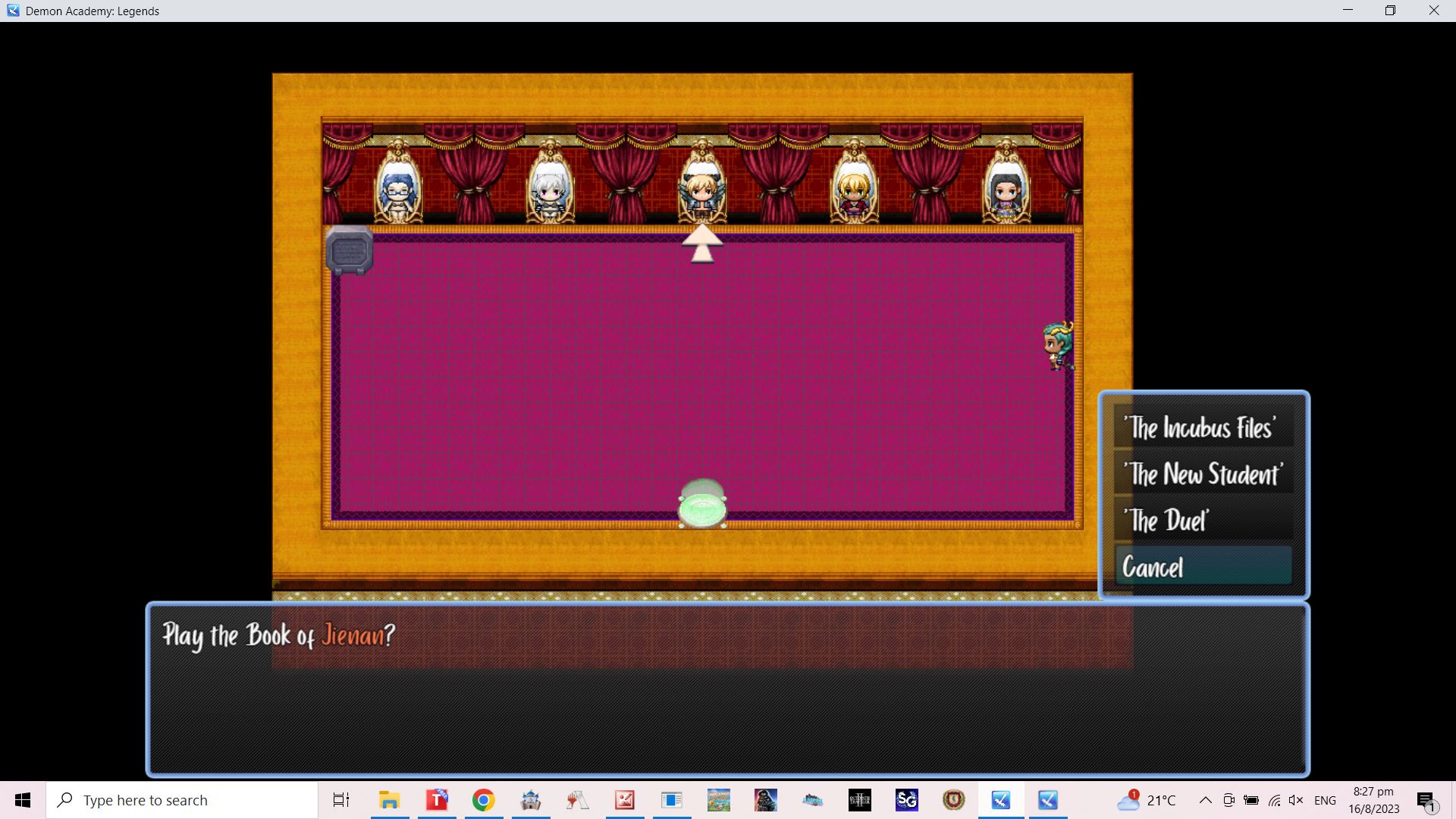This screenshot has width=1456, height=819.
Task: Show hidden system tray icons
Action: click(1205, 800)
